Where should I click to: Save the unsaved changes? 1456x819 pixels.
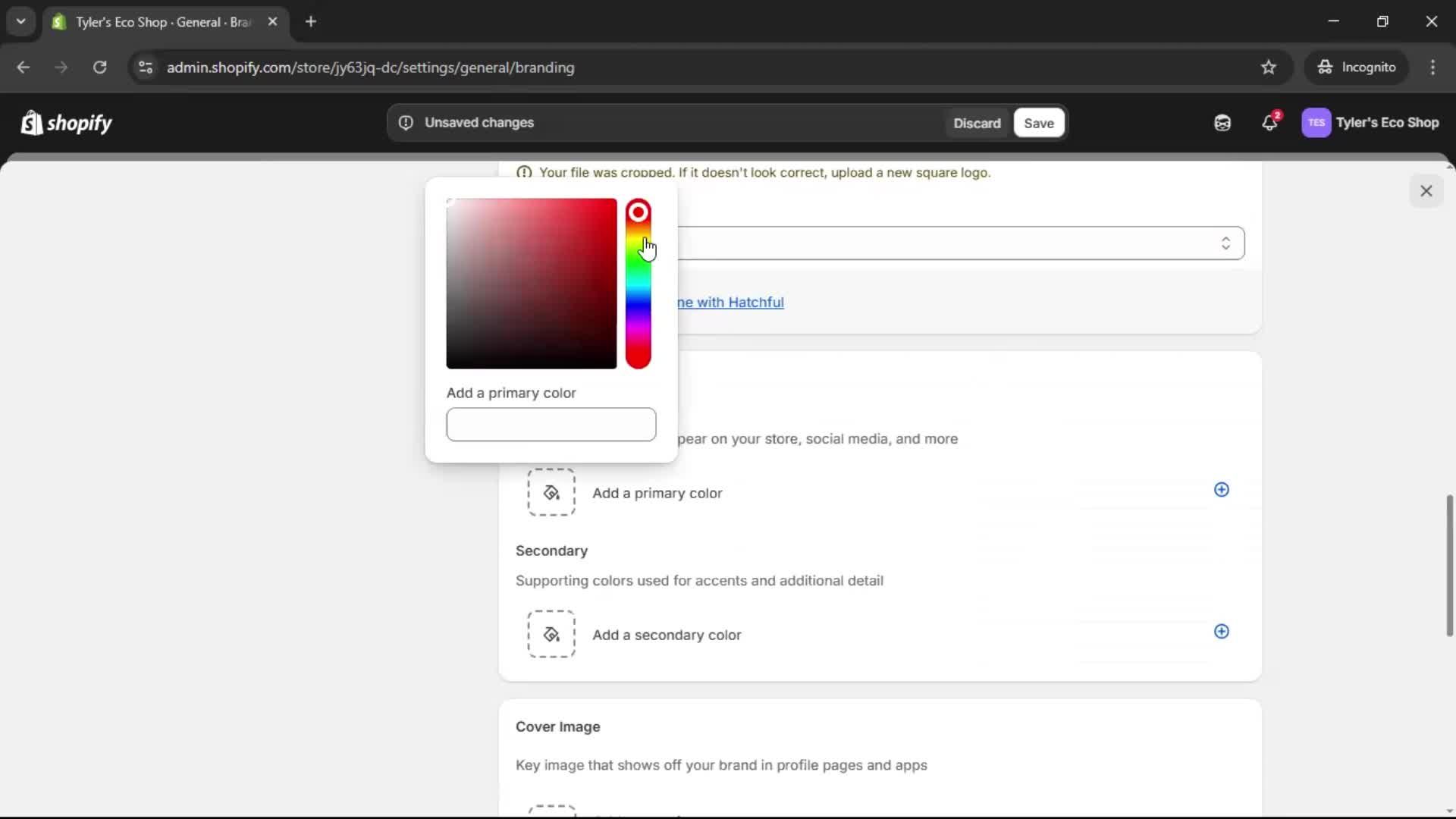pos(1038,123)
